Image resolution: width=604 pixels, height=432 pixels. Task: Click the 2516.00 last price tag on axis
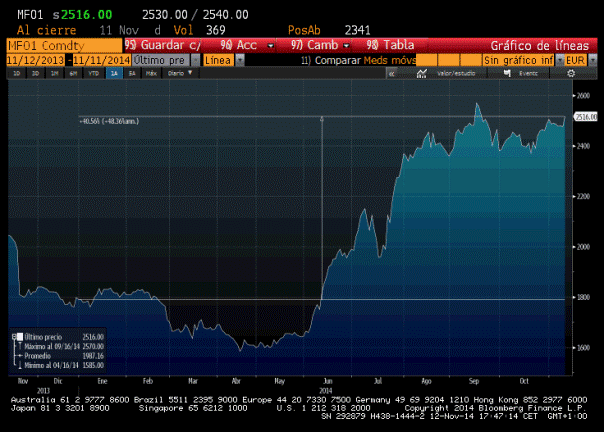586,117
